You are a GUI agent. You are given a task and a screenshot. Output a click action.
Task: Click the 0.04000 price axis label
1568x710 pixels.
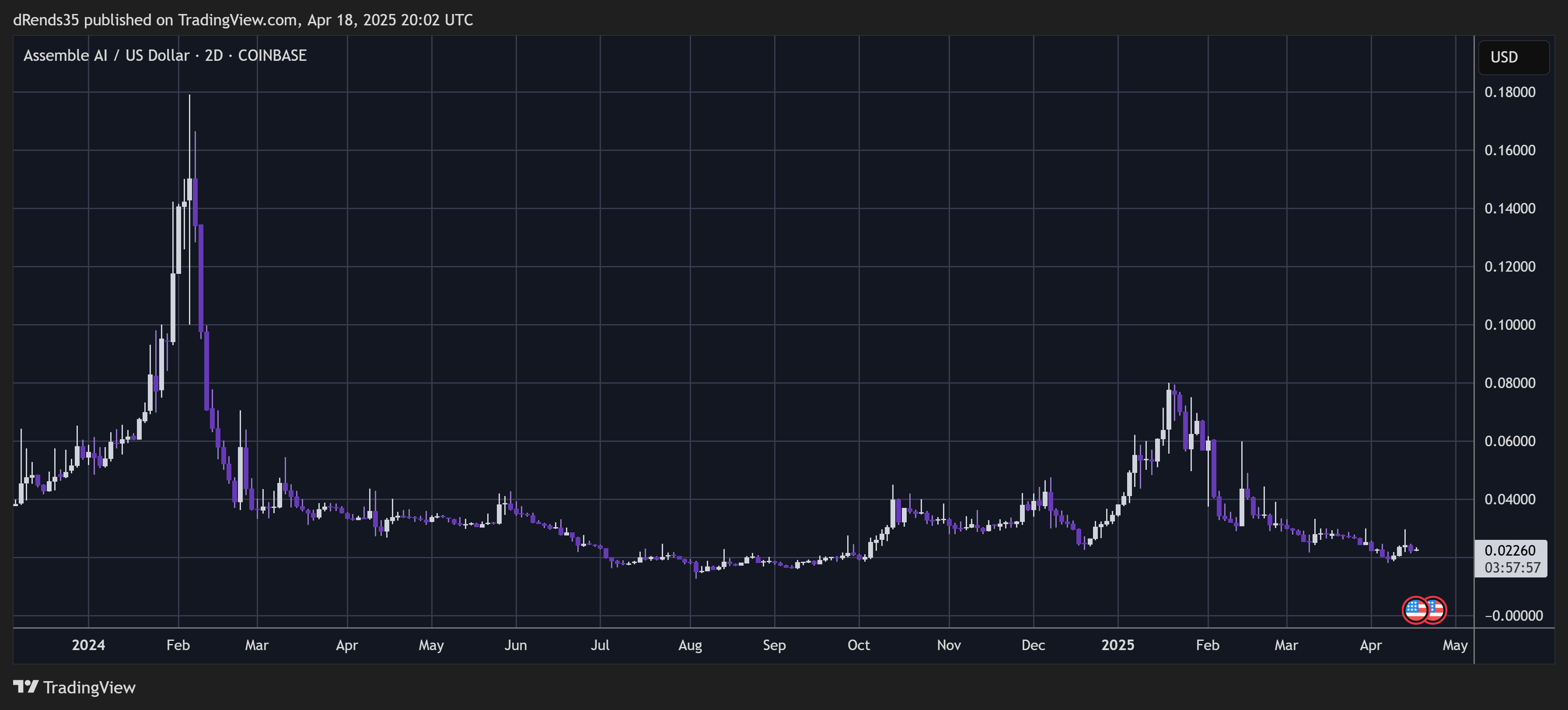coord(1509,499)
